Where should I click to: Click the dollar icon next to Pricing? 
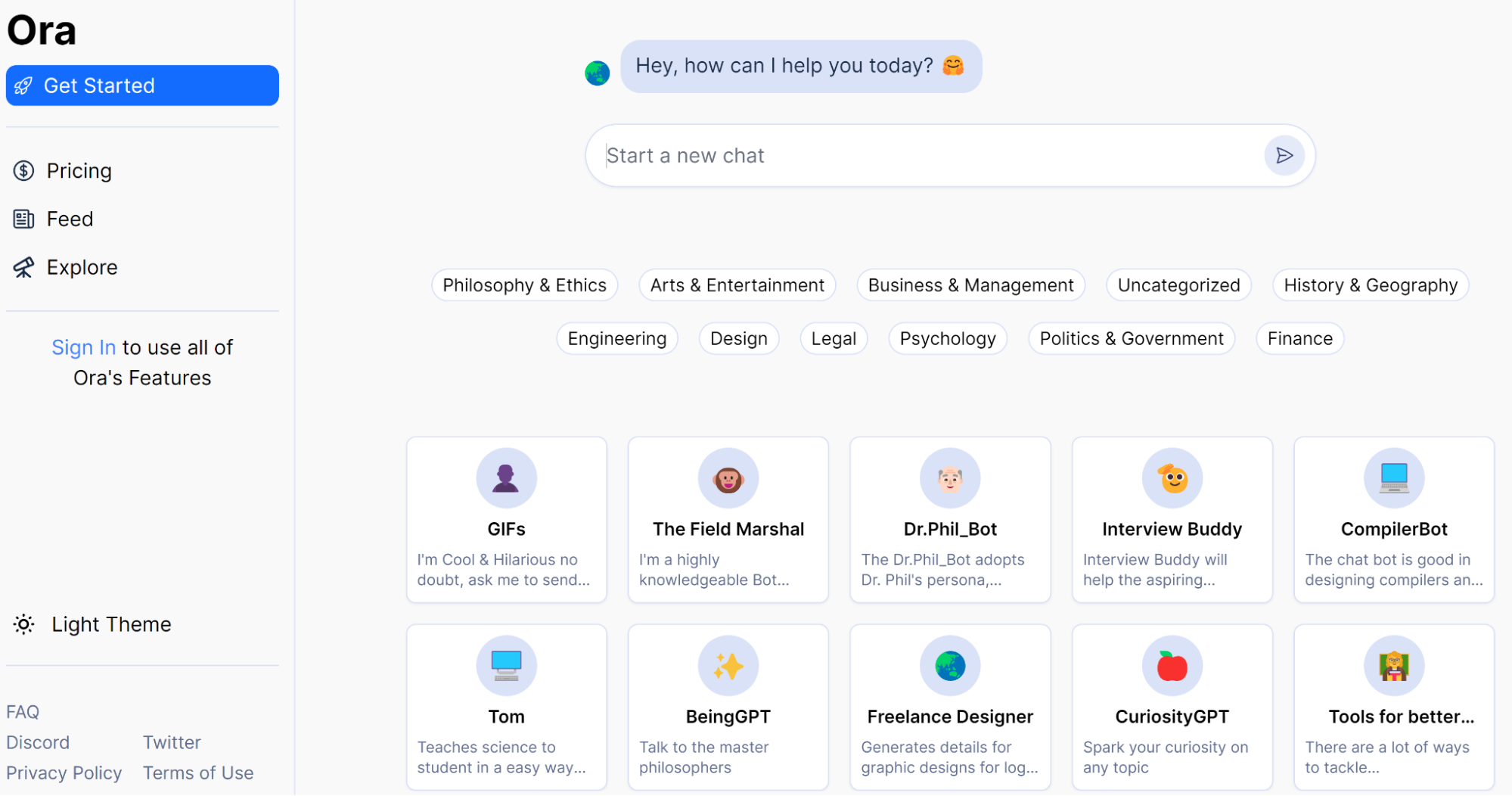pos(23,171)
